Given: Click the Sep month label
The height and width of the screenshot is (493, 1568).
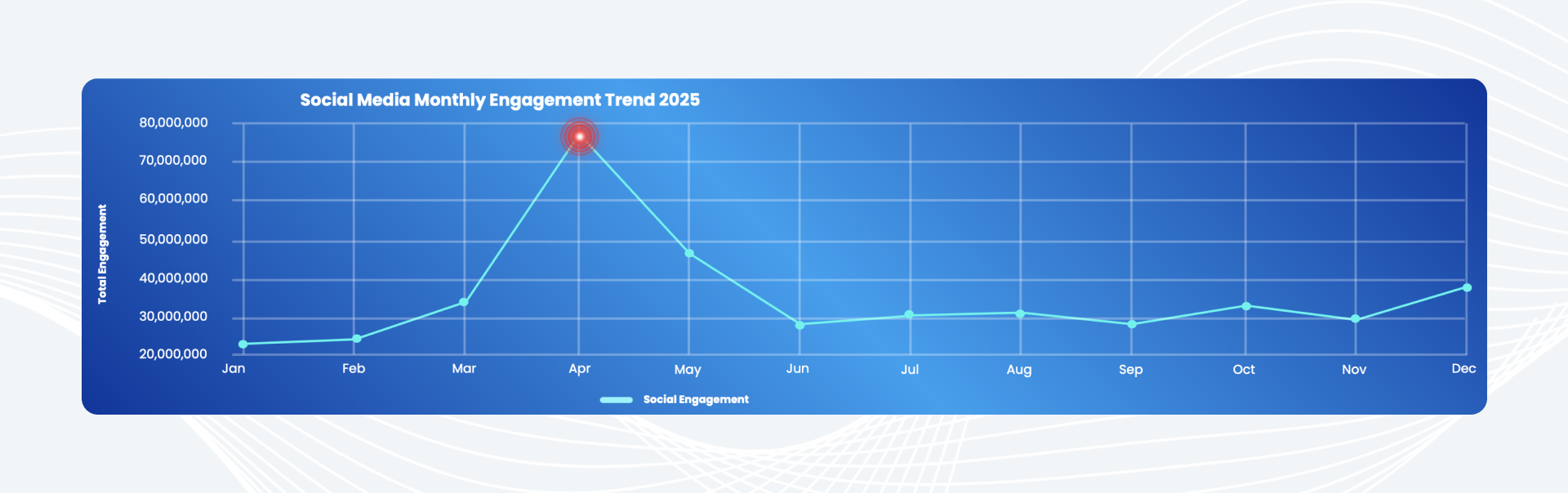Looking at the screenshot, I should [x=1131, y=370].
